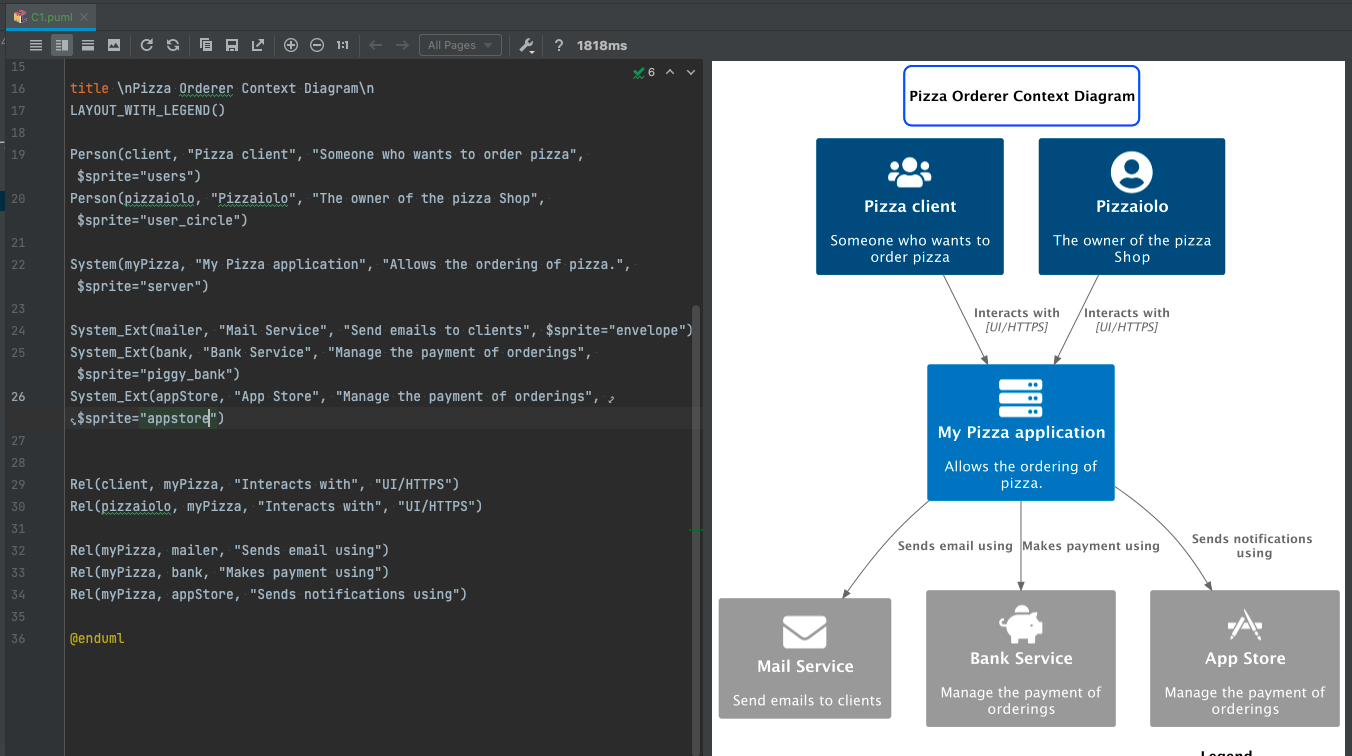Switch to split editor-and-preview layout
This screenshot has width=1352, height=756.
[61, 45]
